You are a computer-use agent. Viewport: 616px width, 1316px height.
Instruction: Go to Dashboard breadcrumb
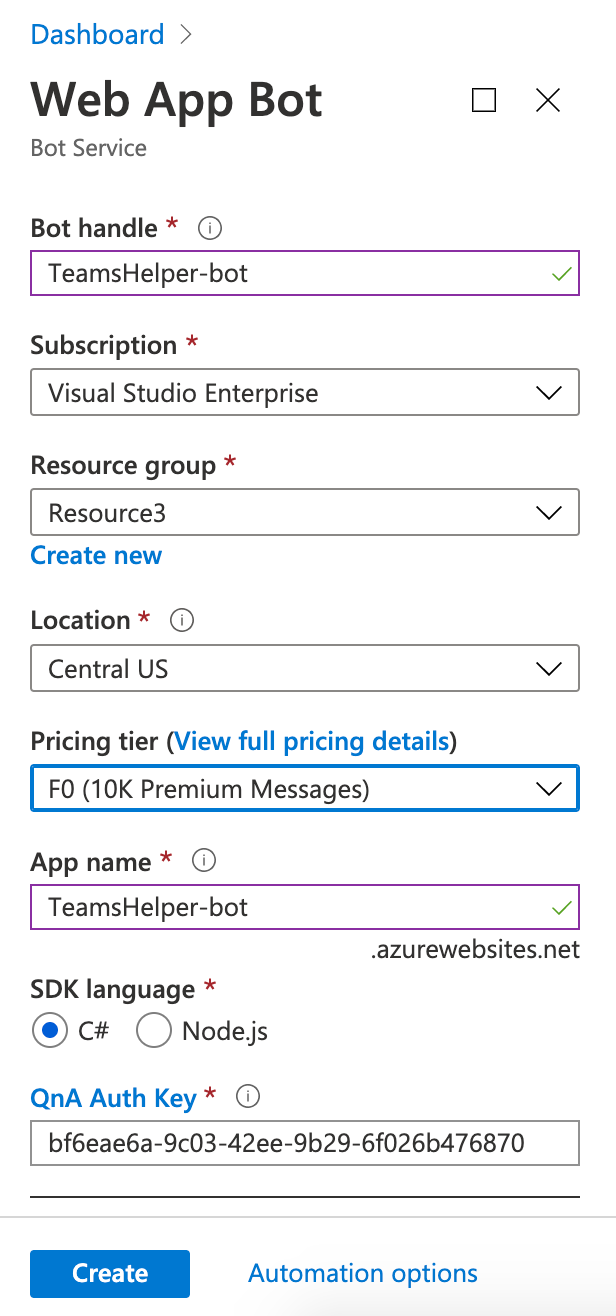[x=97, y=35]
